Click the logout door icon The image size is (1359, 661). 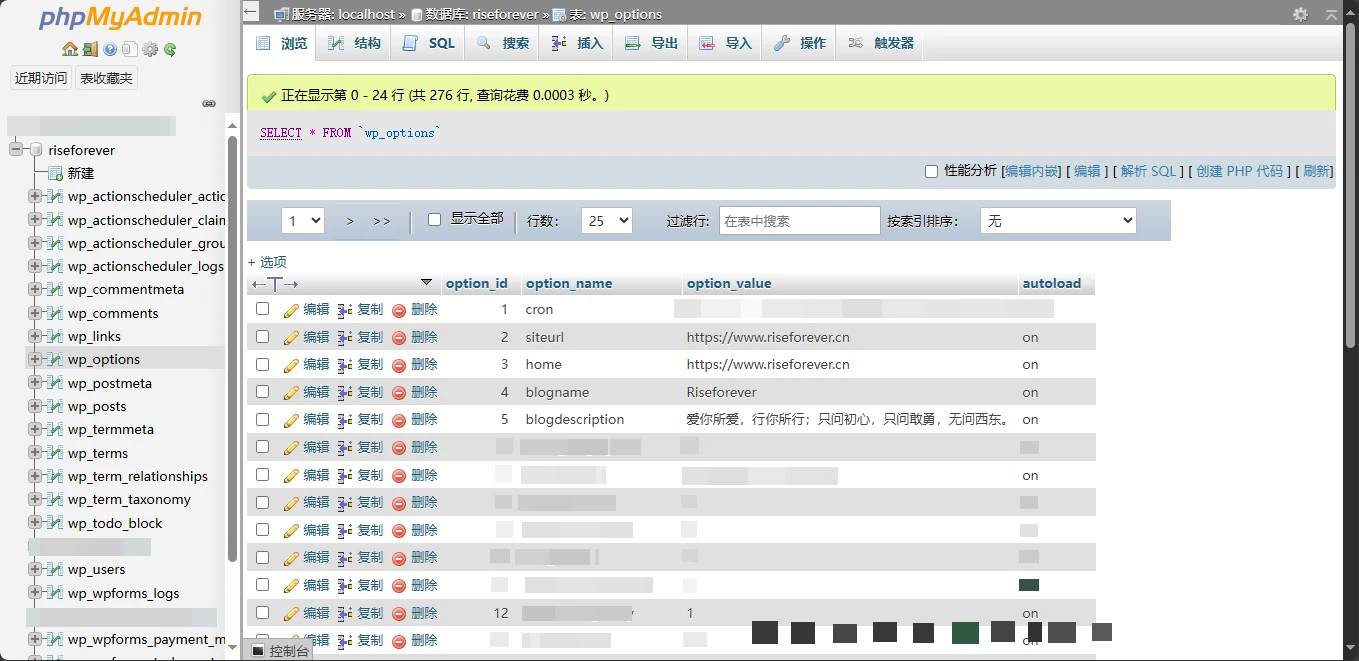point(90,49)
